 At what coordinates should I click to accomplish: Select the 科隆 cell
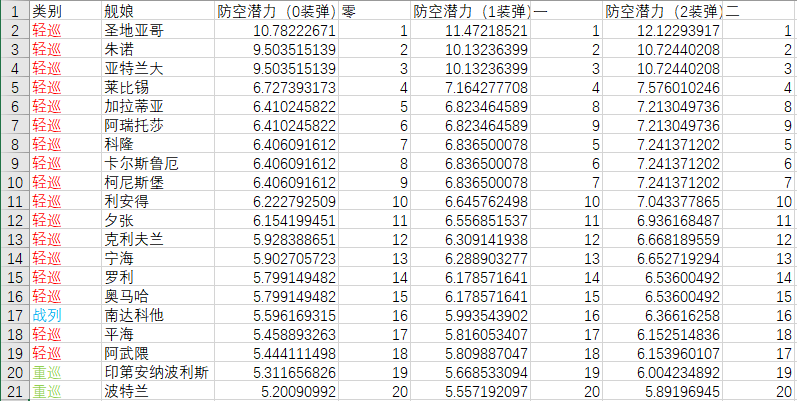[x=158, y=145]
